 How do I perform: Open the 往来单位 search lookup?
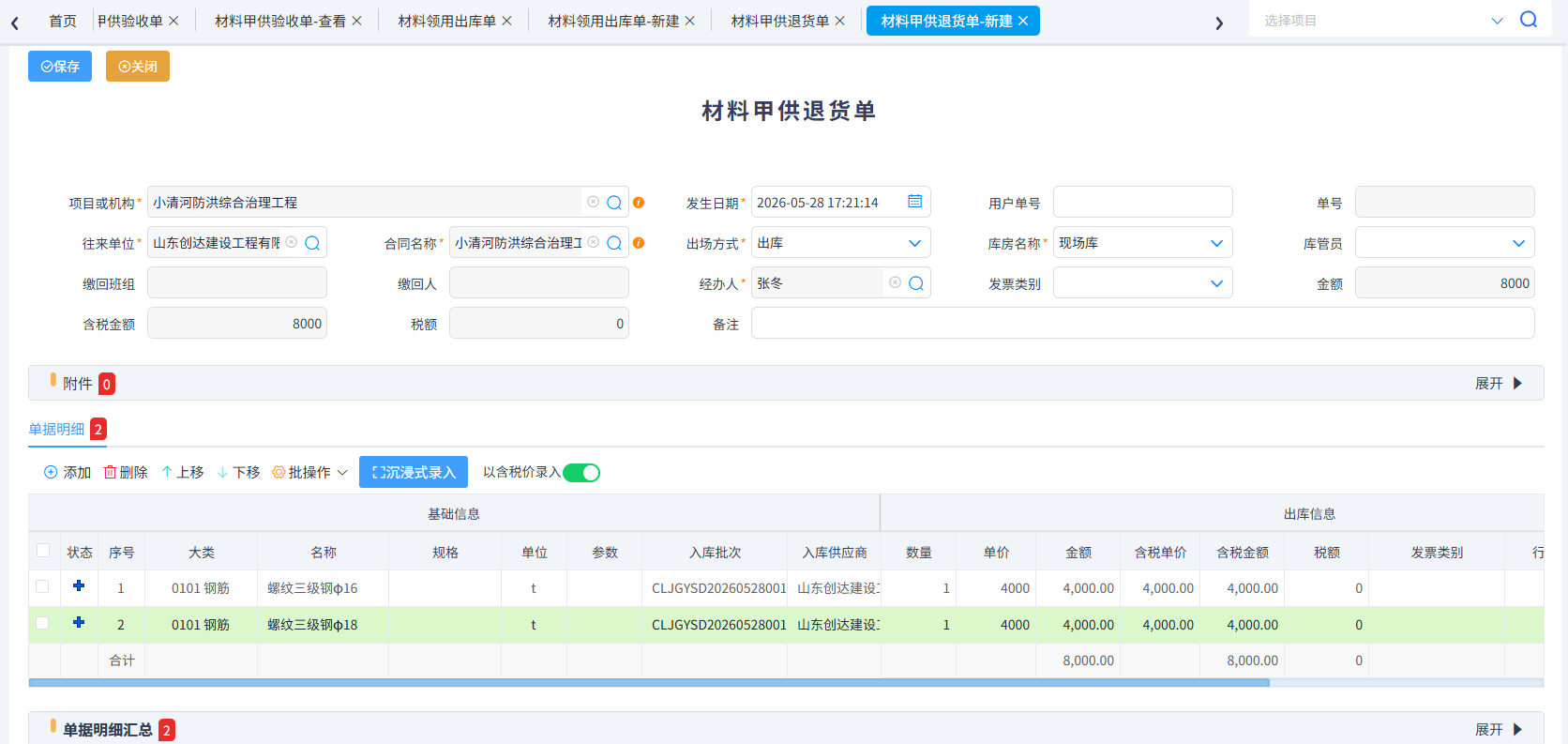[x=312, y=243]
